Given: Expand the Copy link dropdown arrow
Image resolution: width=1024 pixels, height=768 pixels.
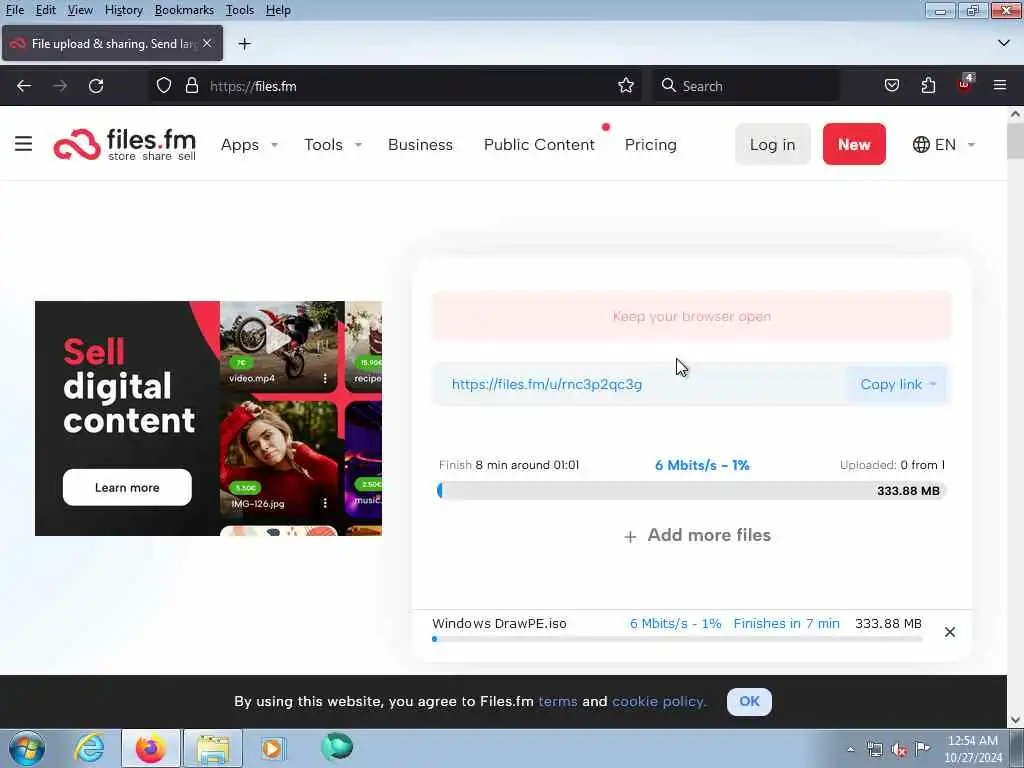Looking at the screenshot, I should pos(933,384).
